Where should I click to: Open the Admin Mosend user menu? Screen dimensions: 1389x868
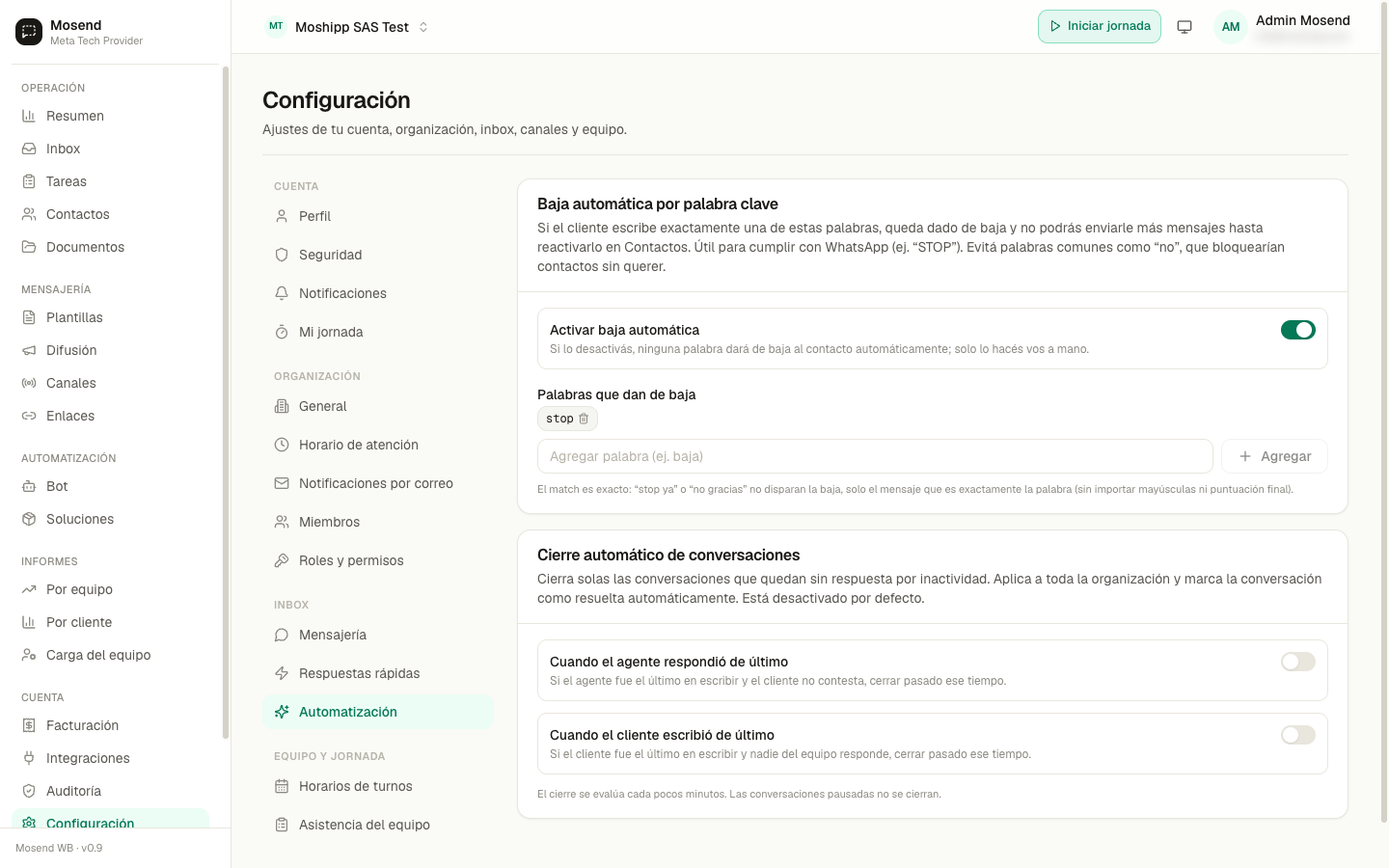pyautogui.click(x=1283, y=27)
